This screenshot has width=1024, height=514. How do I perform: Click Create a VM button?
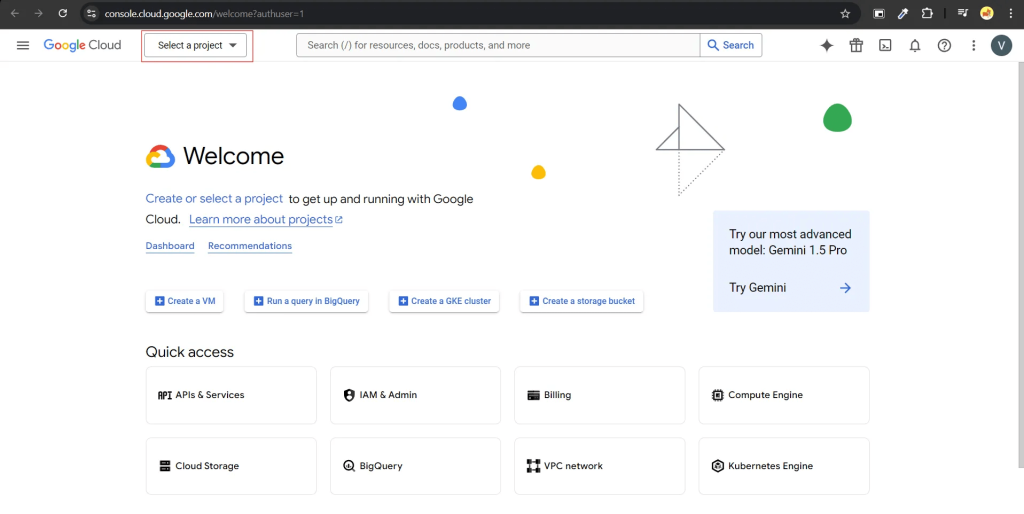(x=185, y=301)
